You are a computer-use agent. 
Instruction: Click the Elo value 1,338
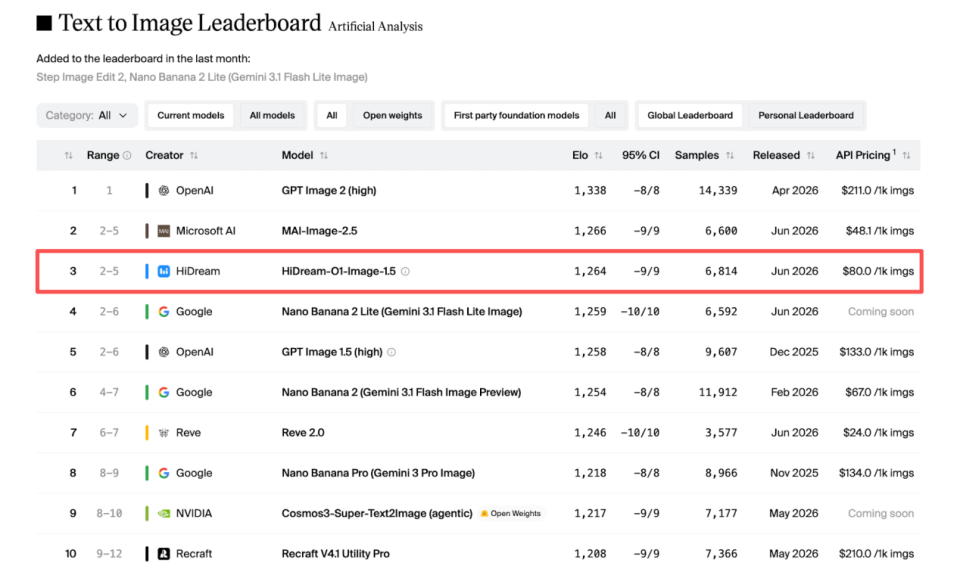pyautogui.click(x=590, y=190)
